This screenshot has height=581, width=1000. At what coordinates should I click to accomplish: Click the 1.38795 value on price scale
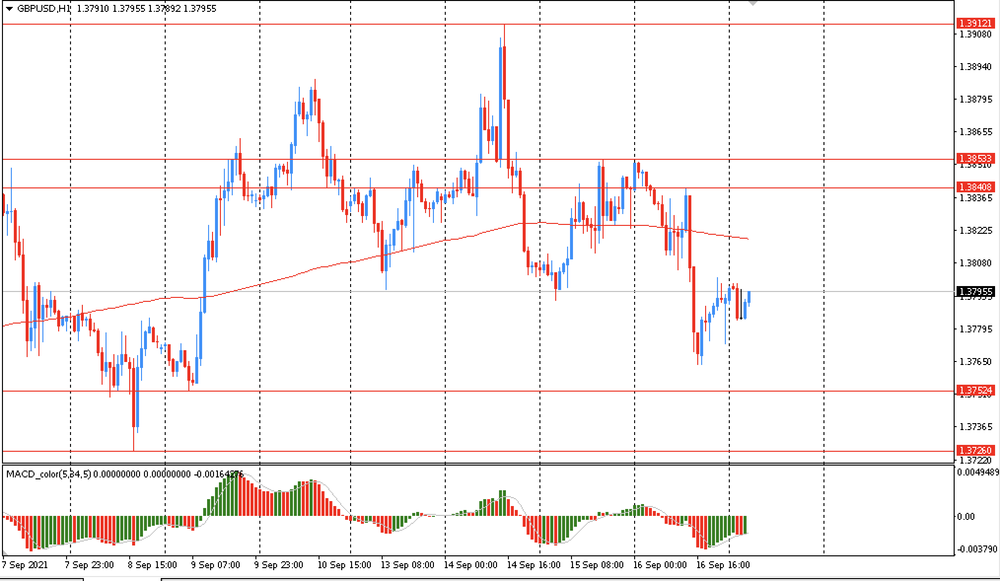976,99
